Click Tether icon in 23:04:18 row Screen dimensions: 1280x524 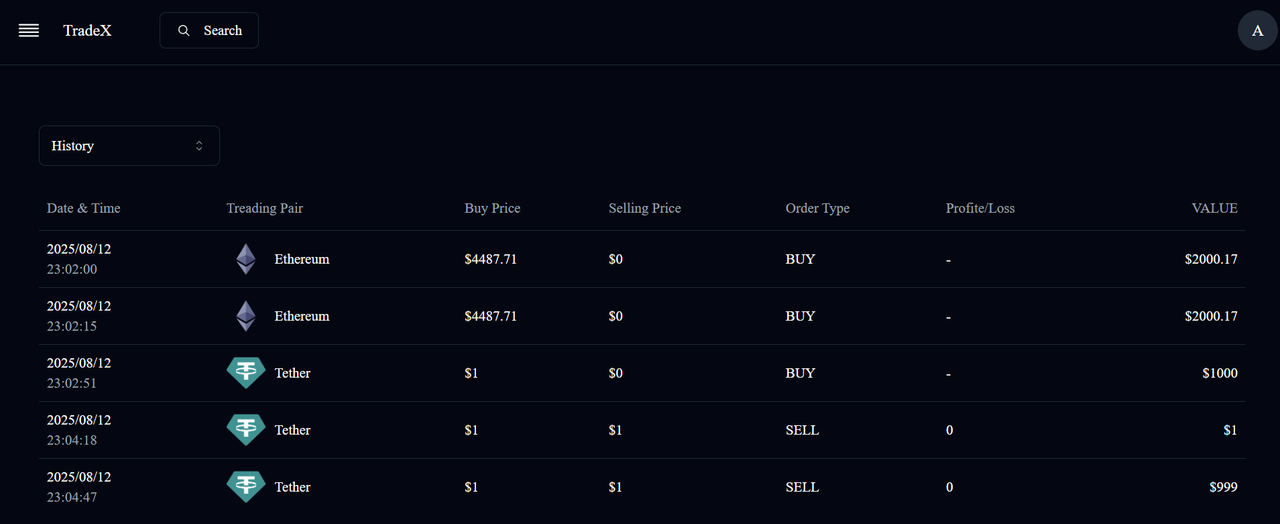246,430
